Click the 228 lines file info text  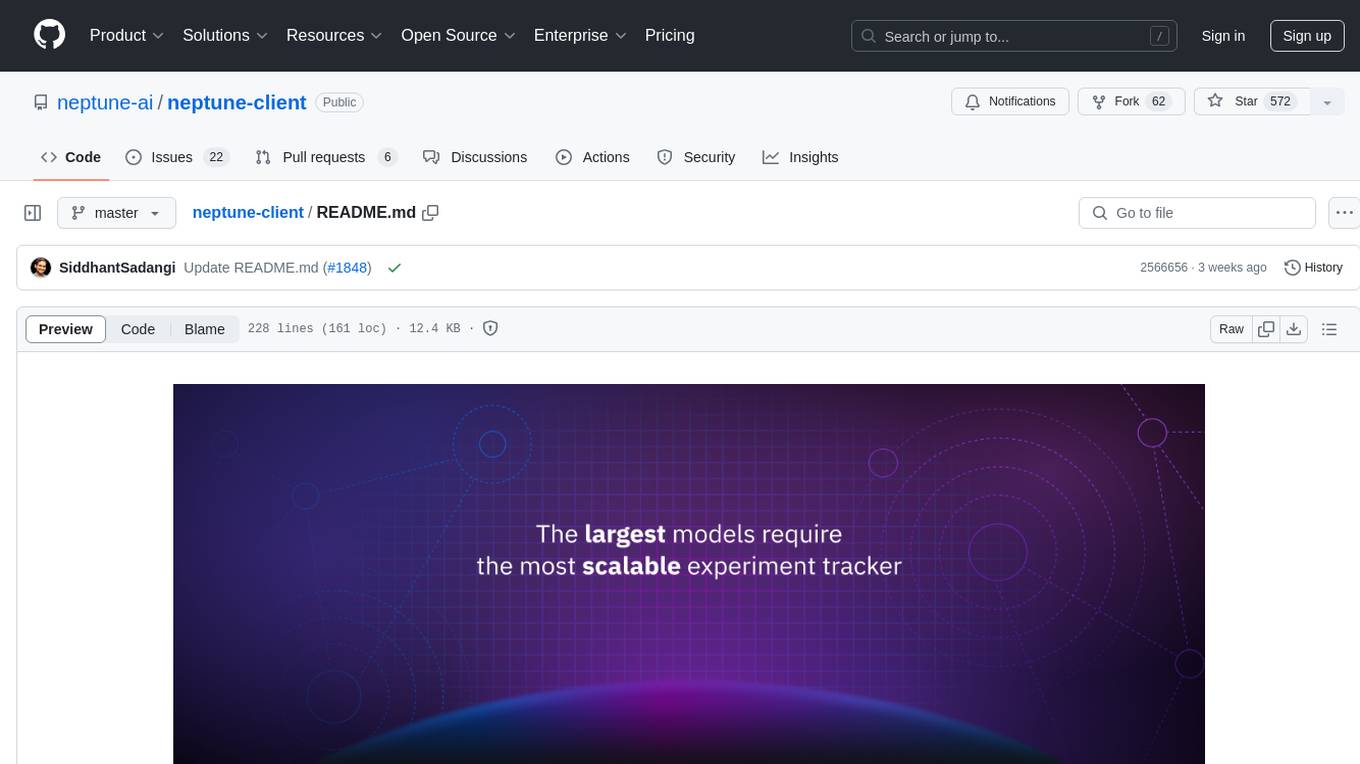coord(354,328)
